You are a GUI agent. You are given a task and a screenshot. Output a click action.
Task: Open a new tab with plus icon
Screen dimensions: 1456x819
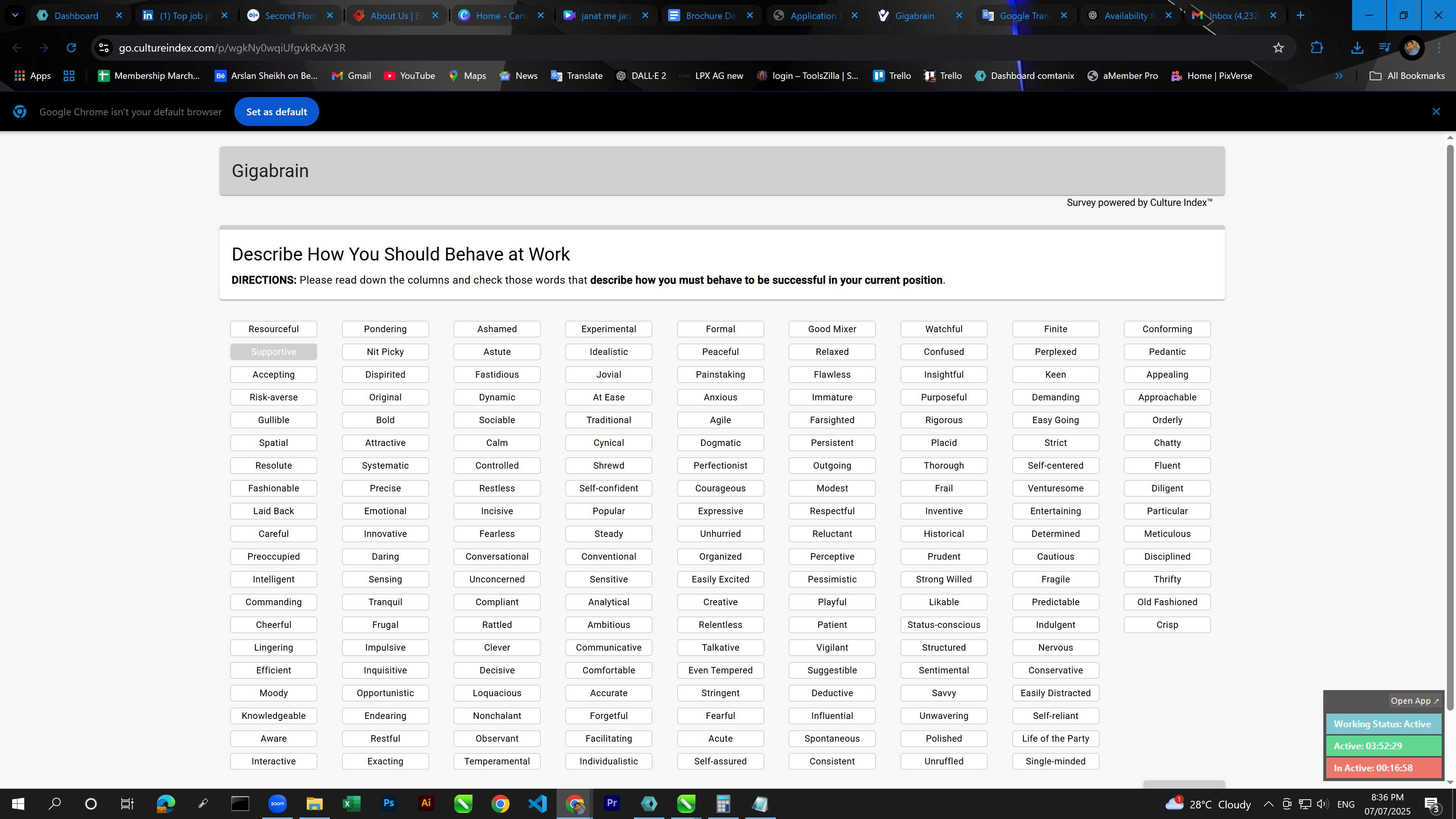pyautogui.click(x=1300, y=16)
